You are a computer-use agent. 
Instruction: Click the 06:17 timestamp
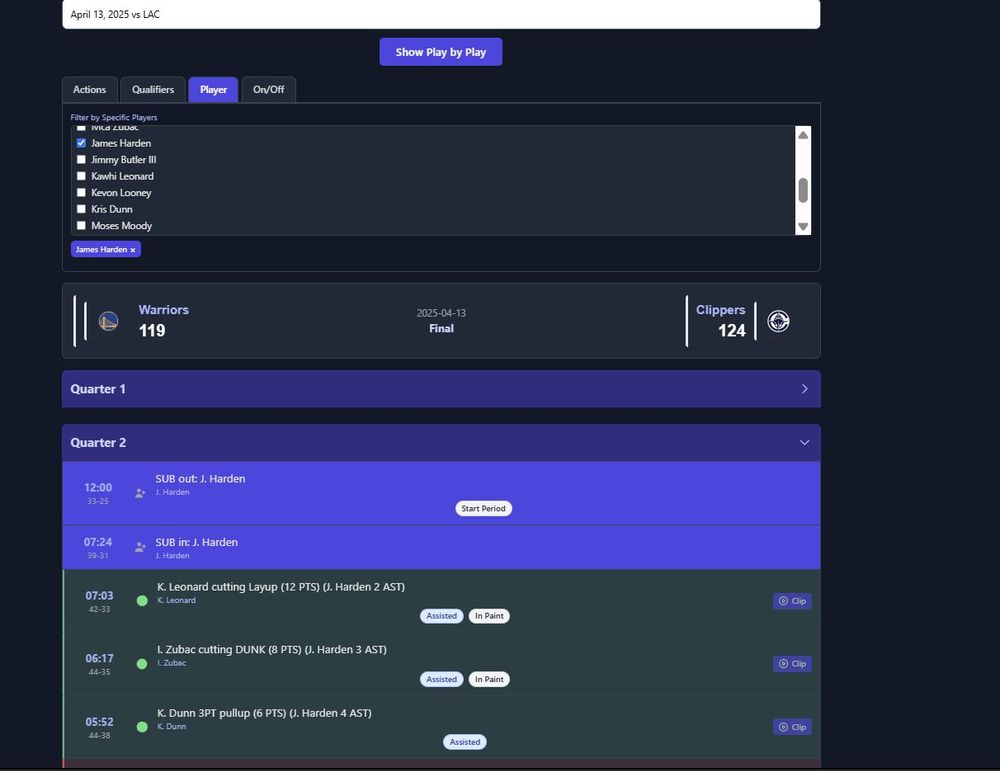(99, 658)
